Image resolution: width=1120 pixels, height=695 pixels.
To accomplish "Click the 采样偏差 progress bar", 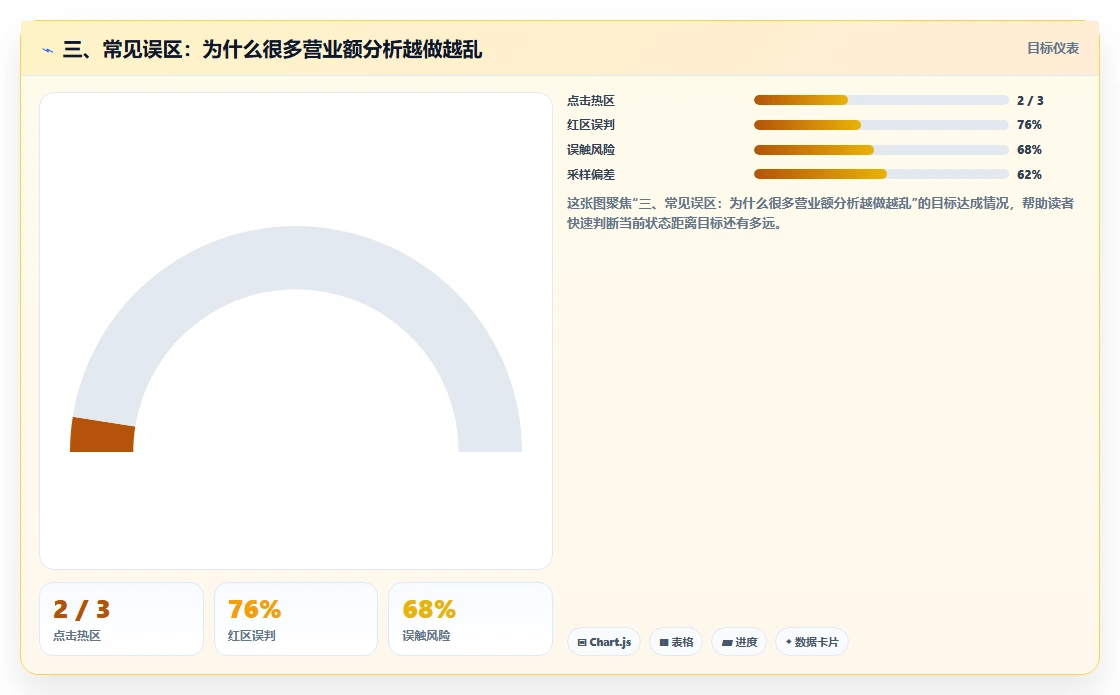I will [x=881, y=174].
